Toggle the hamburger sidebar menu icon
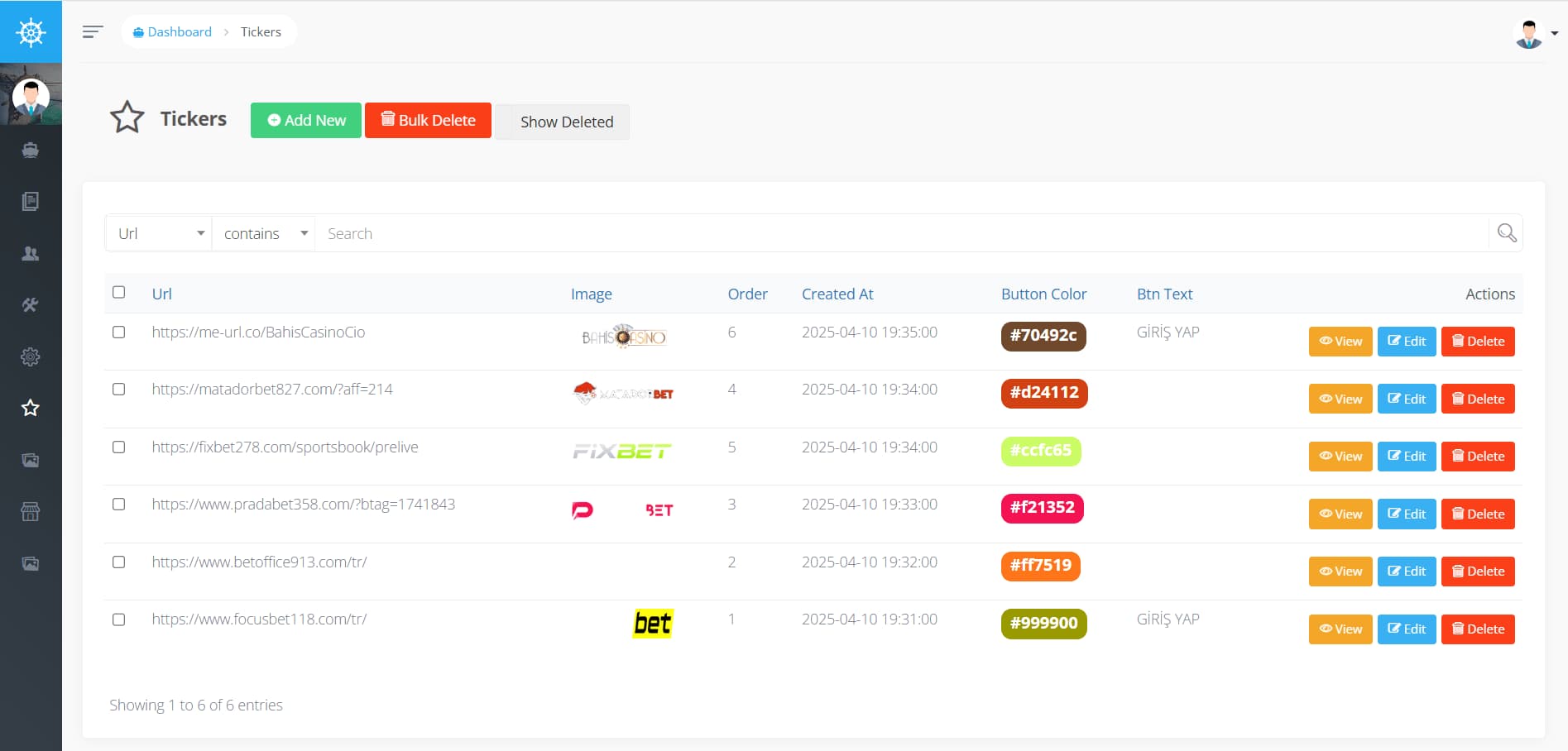The width and height of the screenshot is (1568, 751). [93, 31]
